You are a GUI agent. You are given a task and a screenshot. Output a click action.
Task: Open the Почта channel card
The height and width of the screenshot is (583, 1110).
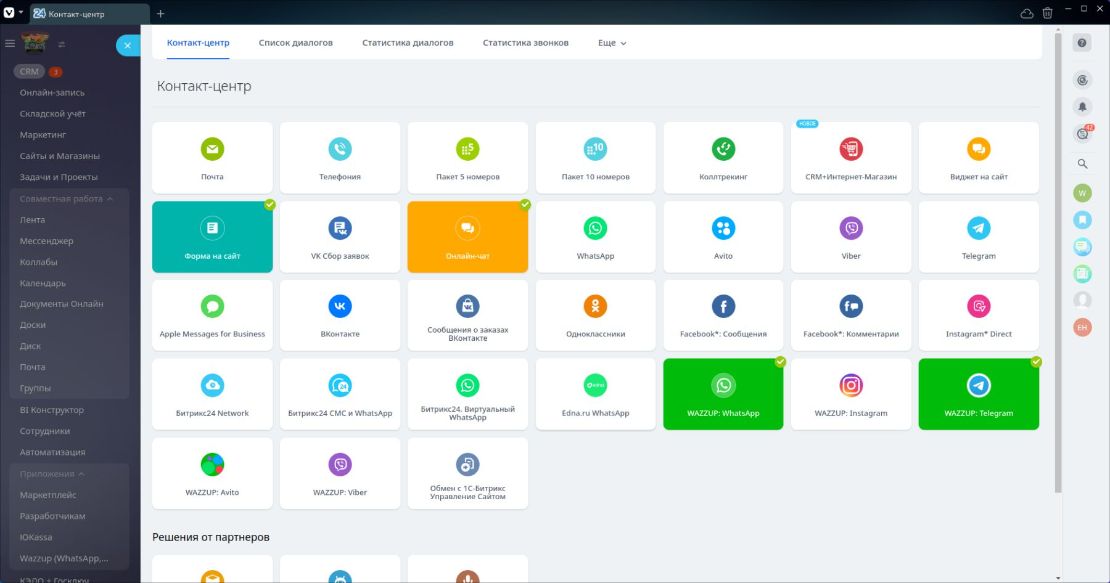212,157
